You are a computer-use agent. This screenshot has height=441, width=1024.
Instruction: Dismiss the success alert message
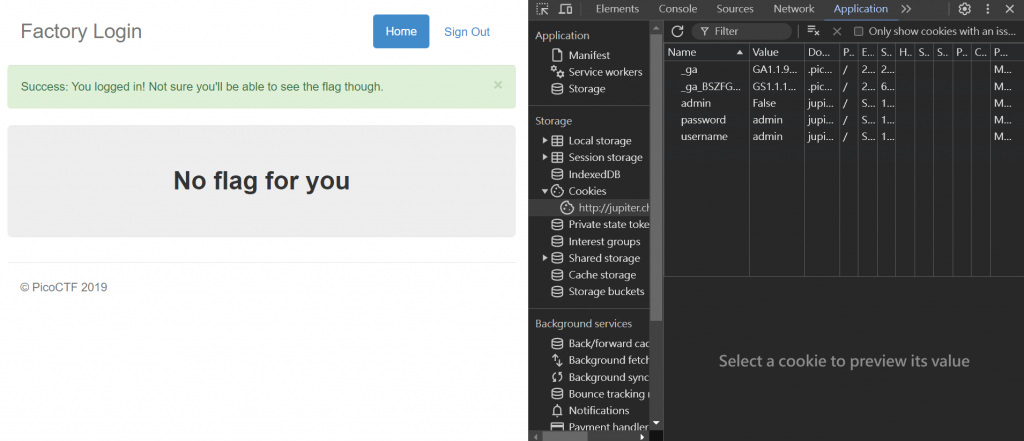pyautogui.click(x=498, y=85)
